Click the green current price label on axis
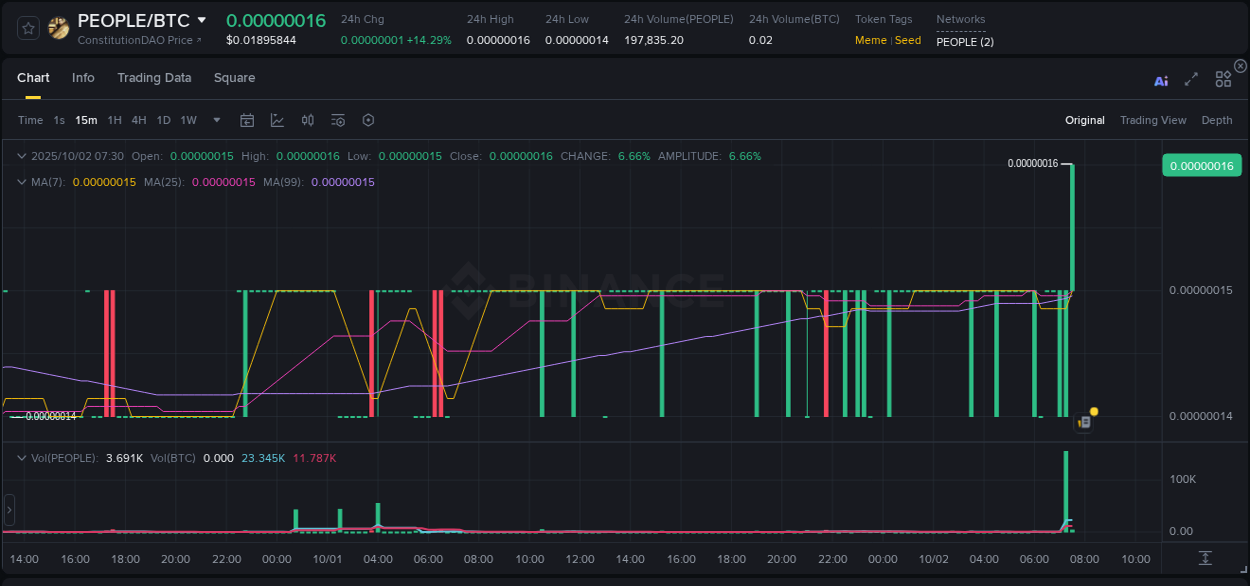1250x586 pixels. click(1202, 165)
